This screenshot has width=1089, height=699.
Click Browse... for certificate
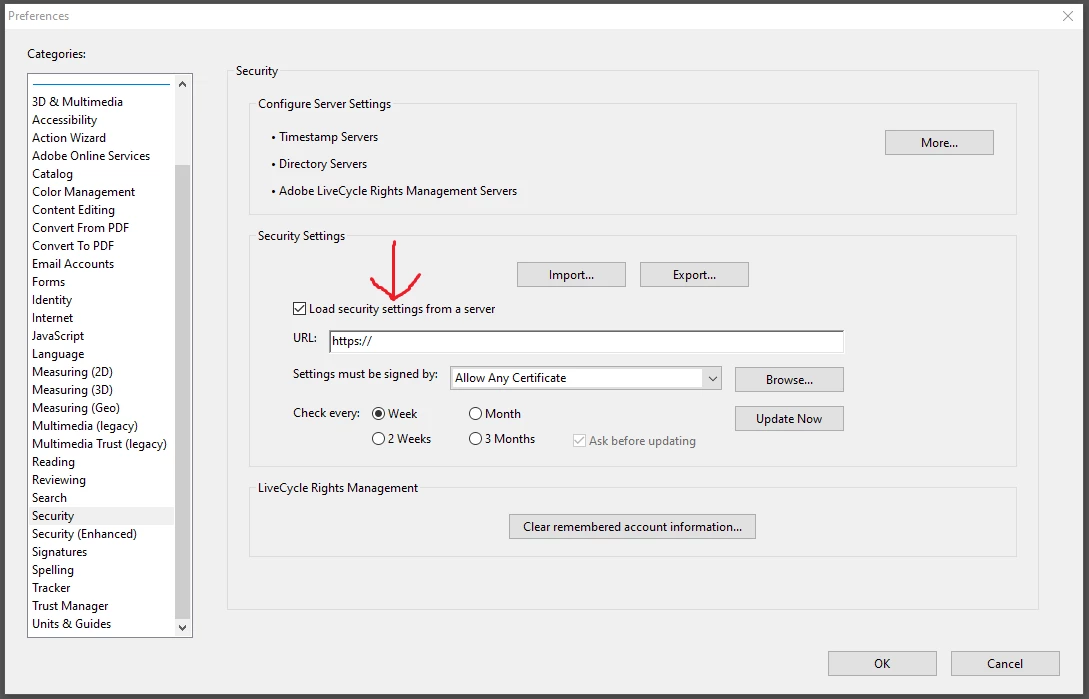[789, 379]
